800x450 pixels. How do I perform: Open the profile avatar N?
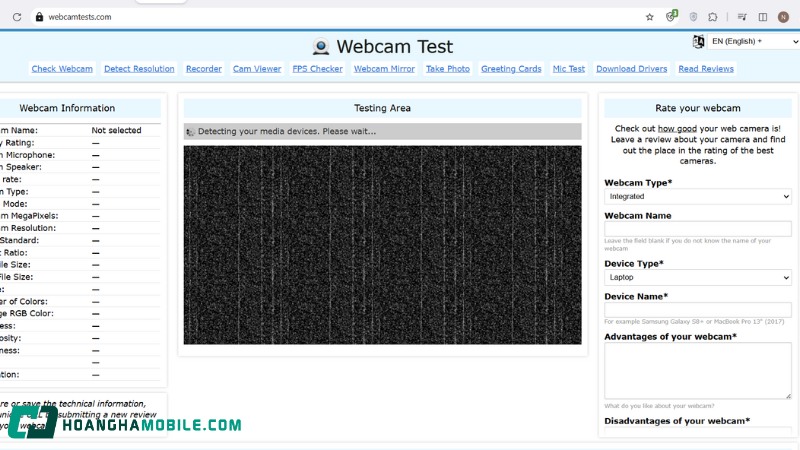[783, 17]
